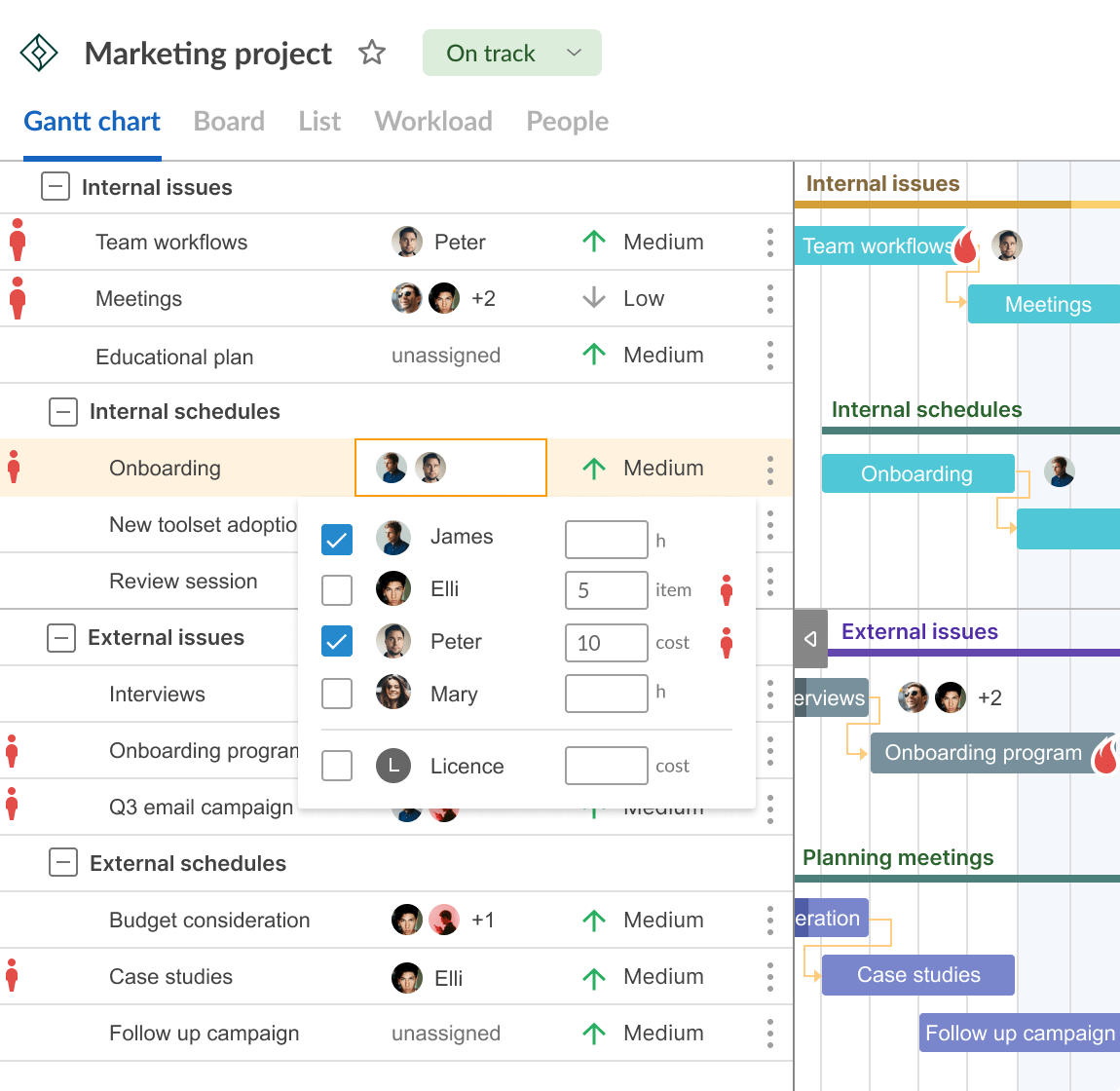Open the three-dot menu for Meetings row
The width and height of the screenshot is (1120, 1091).
[770, 298]
